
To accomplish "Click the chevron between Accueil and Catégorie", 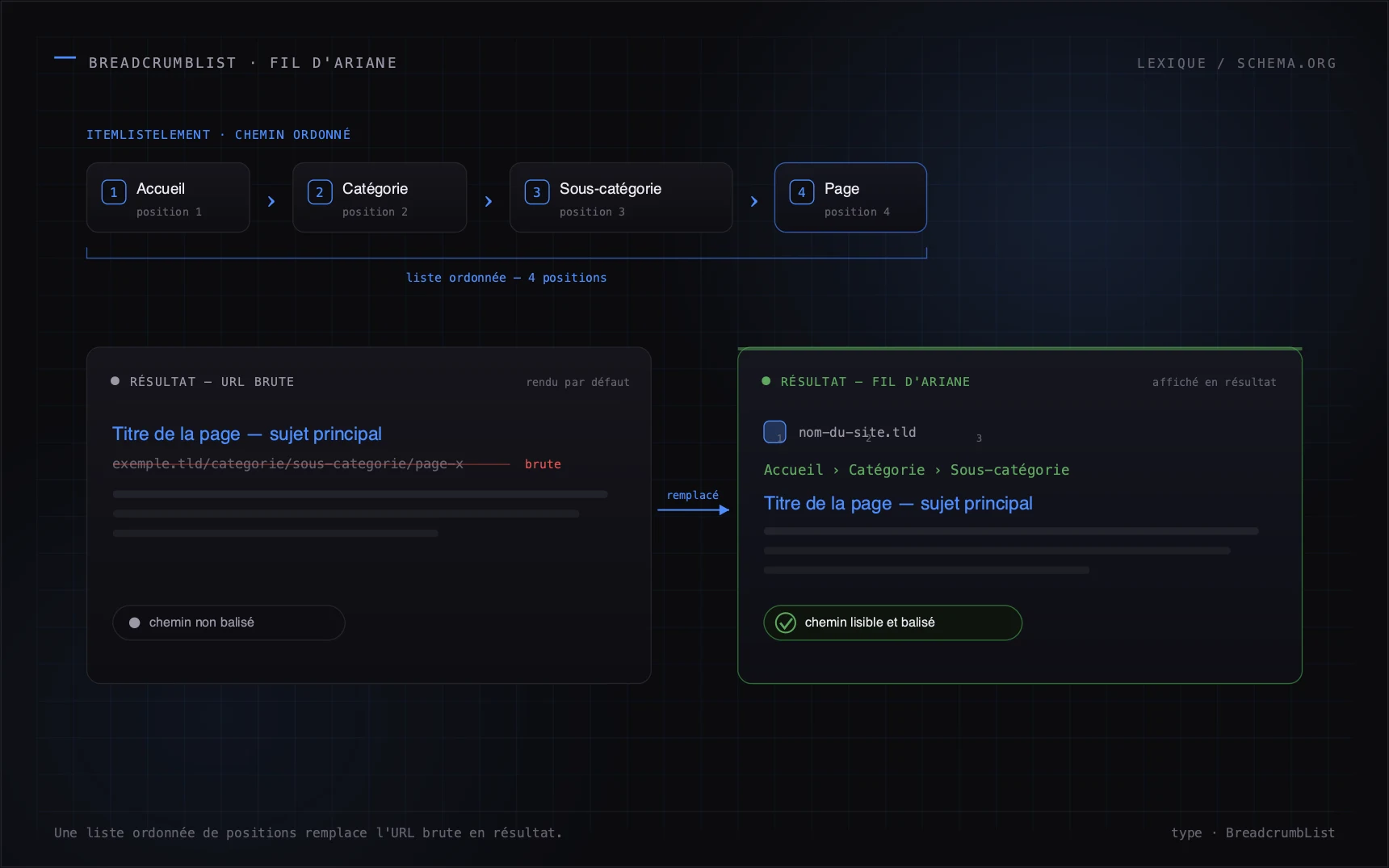I will pos(271,201).
